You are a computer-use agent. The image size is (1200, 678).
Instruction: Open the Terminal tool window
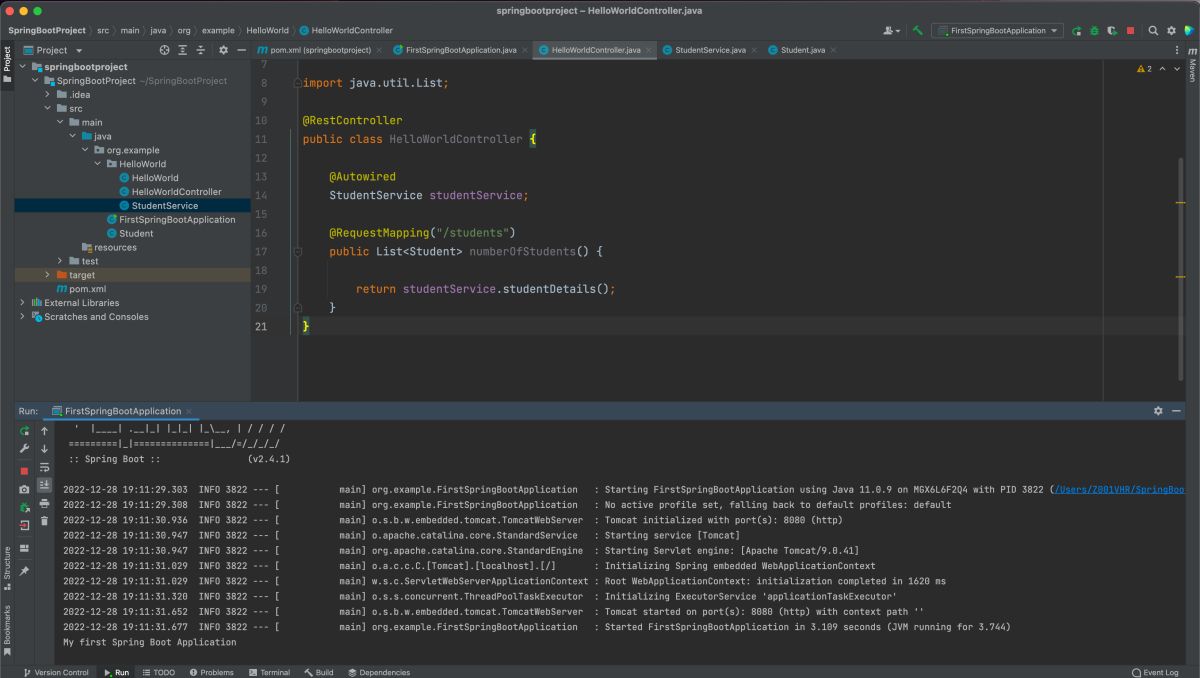pyautogui.click(x=270, y=672)
